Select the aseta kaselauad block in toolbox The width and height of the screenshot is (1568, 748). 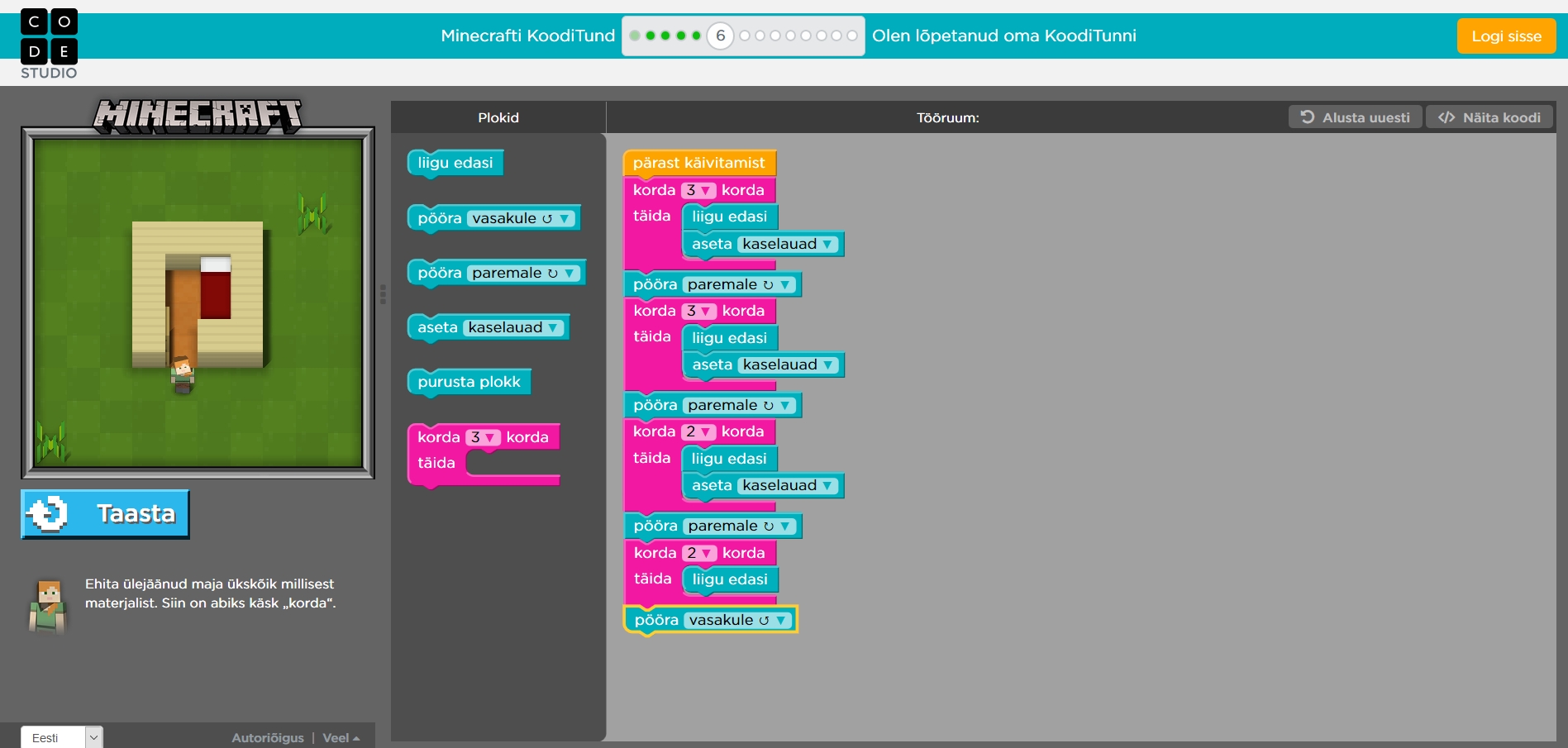point(489,327)
